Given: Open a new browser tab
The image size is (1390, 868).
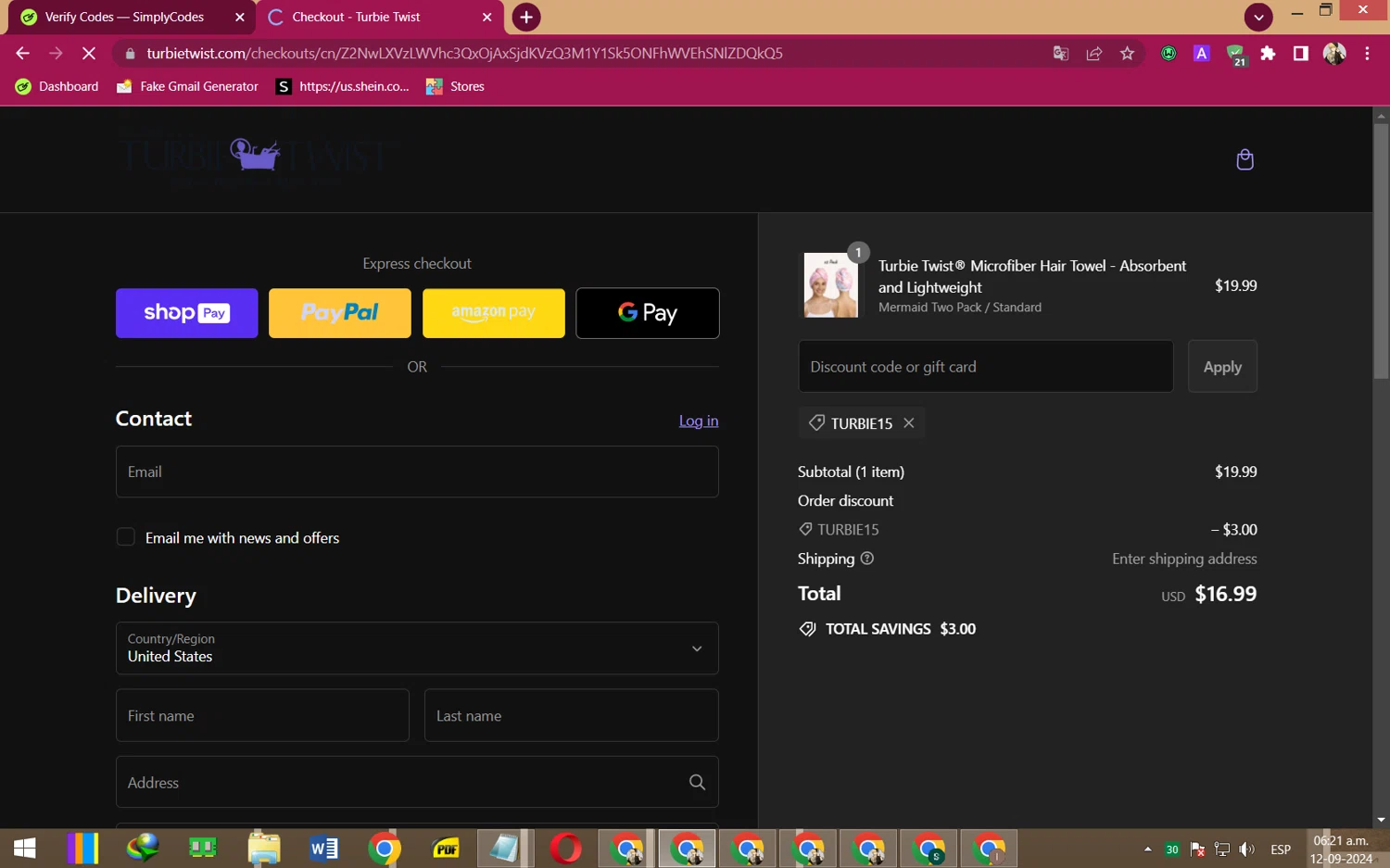Looking at the screenshot, I should pyautogui.click(x=526, y=17).
